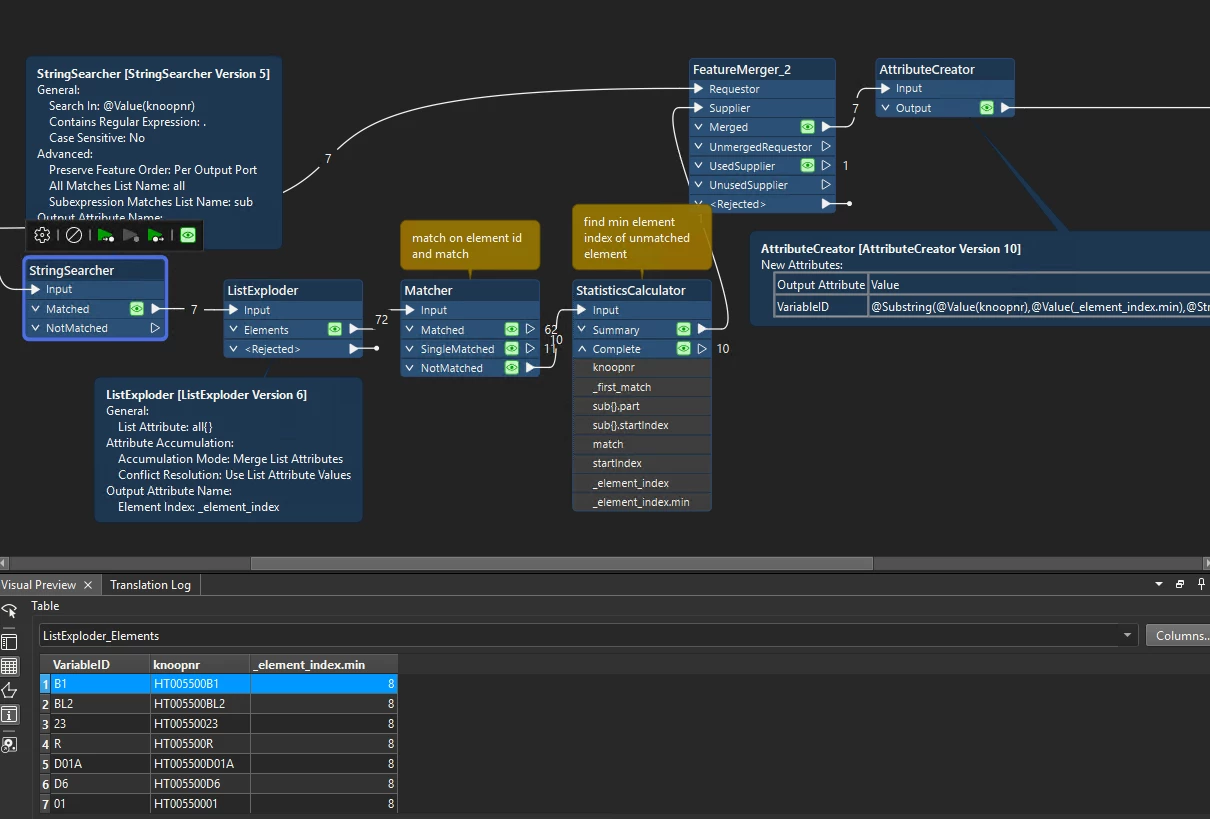Image resolution: width=1210 pixels, height=819 pixels.
Task: Select the 'match on element id' annotation
Action: point(470,245)
